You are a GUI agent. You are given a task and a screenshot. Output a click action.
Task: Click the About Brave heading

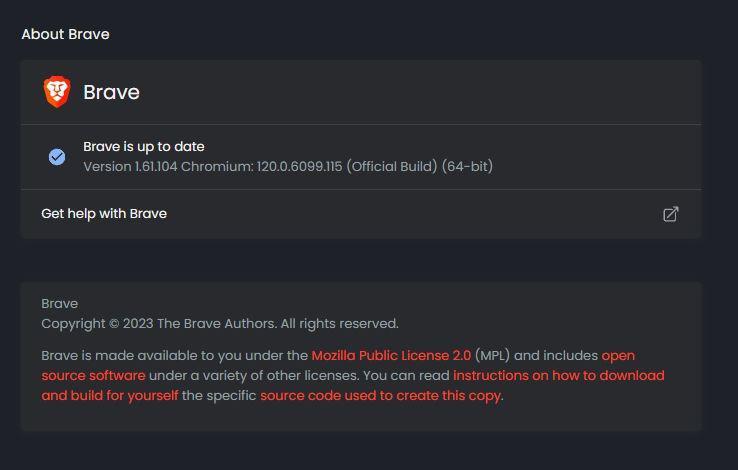[x=65, y=34]
